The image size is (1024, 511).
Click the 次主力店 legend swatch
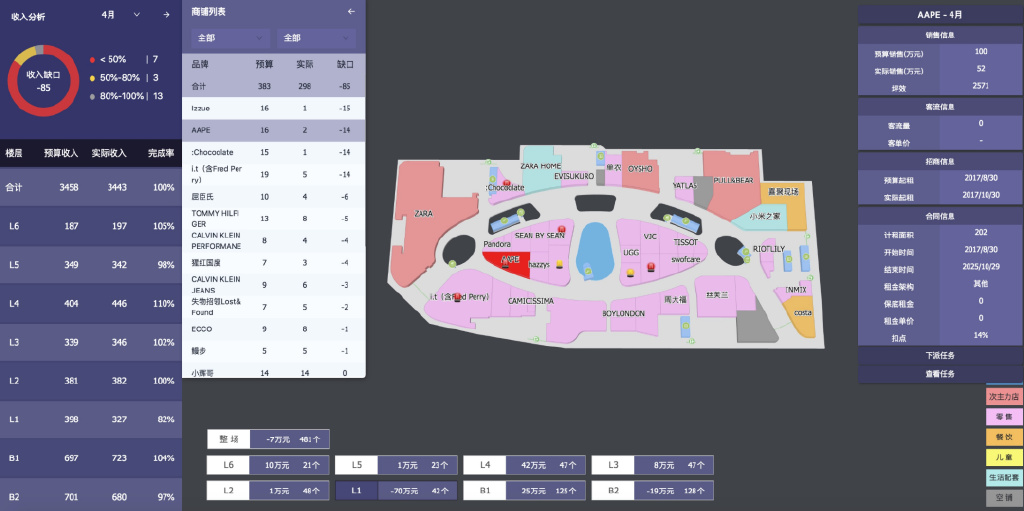pyautogui.click(x=1004, y=397)
